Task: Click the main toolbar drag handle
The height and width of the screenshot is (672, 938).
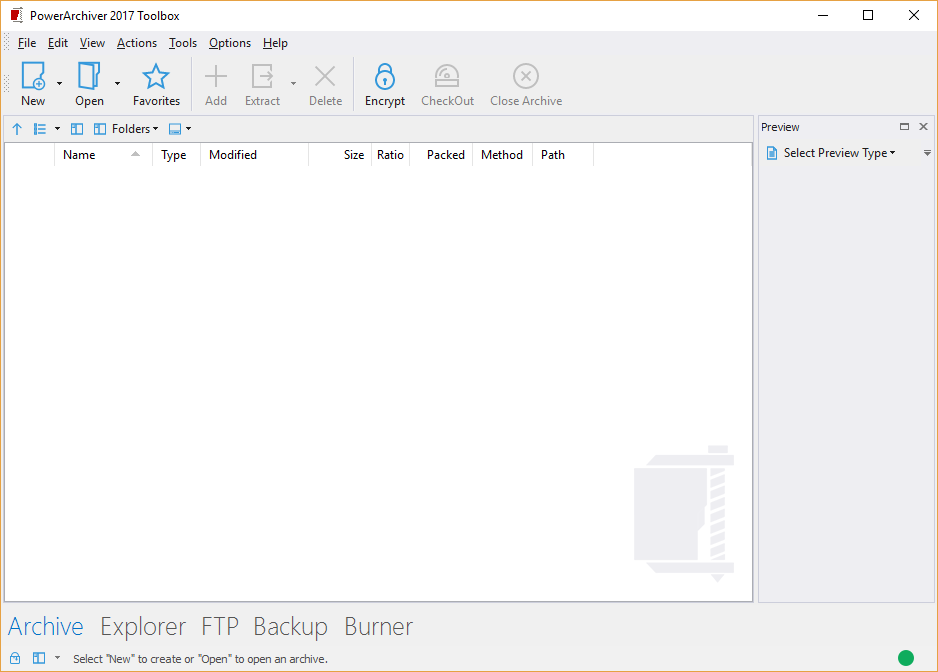Action: 7,83
